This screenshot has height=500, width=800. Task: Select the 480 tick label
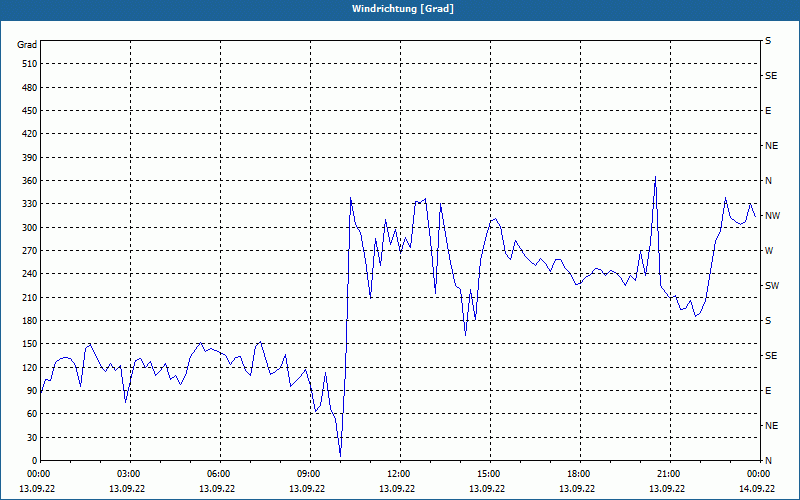click(30, 87)
